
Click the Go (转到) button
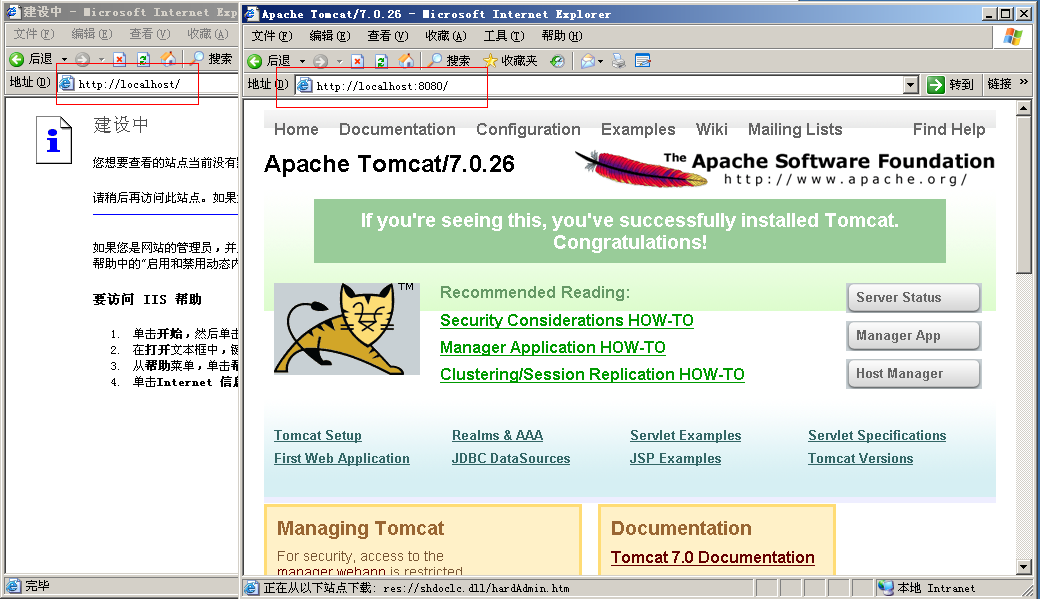950,84
